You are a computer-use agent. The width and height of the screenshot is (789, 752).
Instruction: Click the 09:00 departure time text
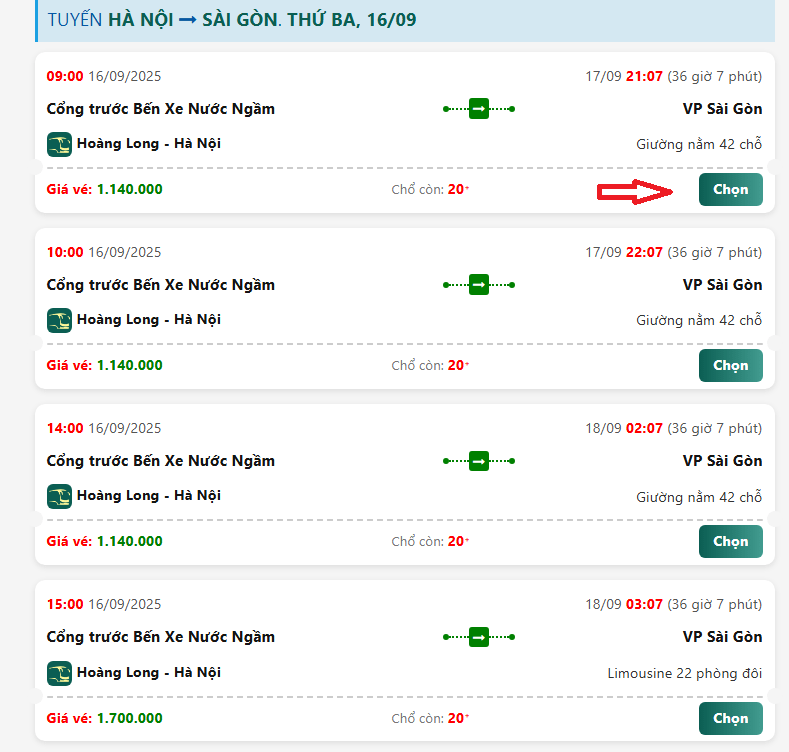(x=65, y=76)
